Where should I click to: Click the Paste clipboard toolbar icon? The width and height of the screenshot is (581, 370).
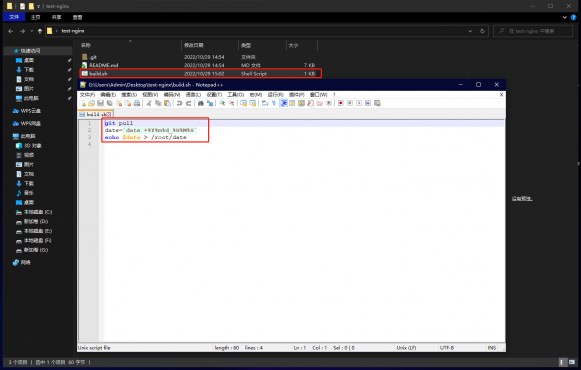click(x=167, y=103)
